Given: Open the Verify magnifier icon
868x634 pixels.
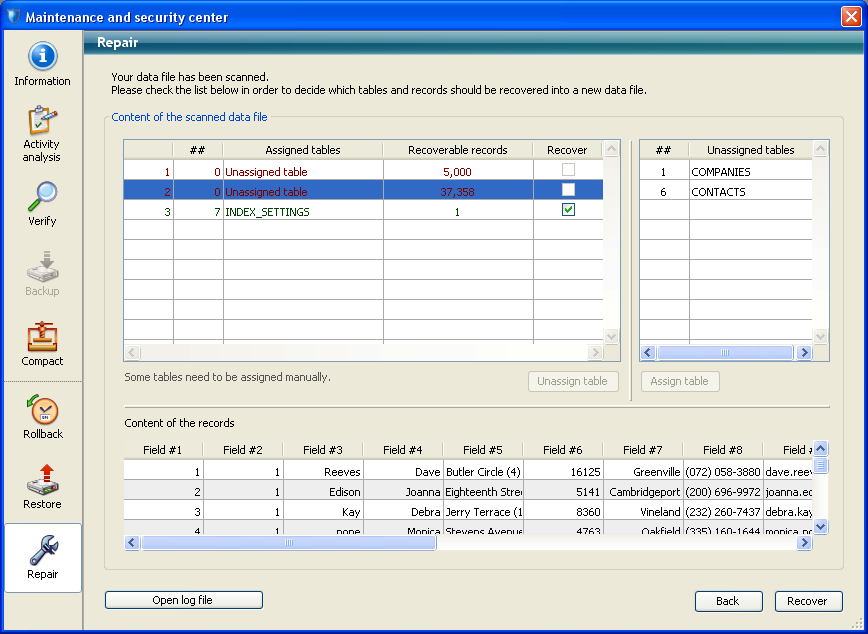Looking at the screenshot, I should click(x=42, y=197).
